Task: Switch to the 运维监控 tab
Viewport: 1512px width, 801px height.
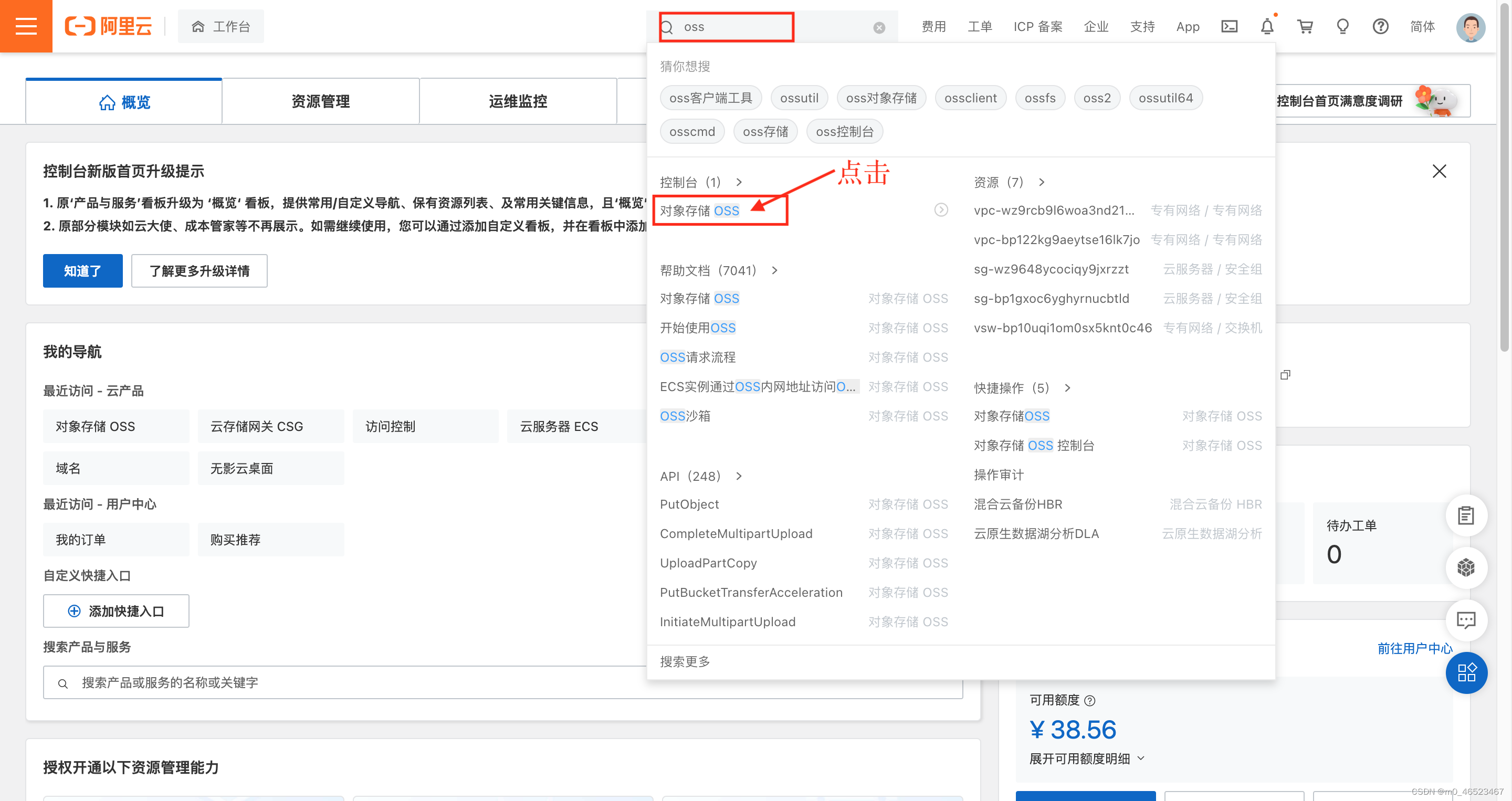Action: [518, 101]
